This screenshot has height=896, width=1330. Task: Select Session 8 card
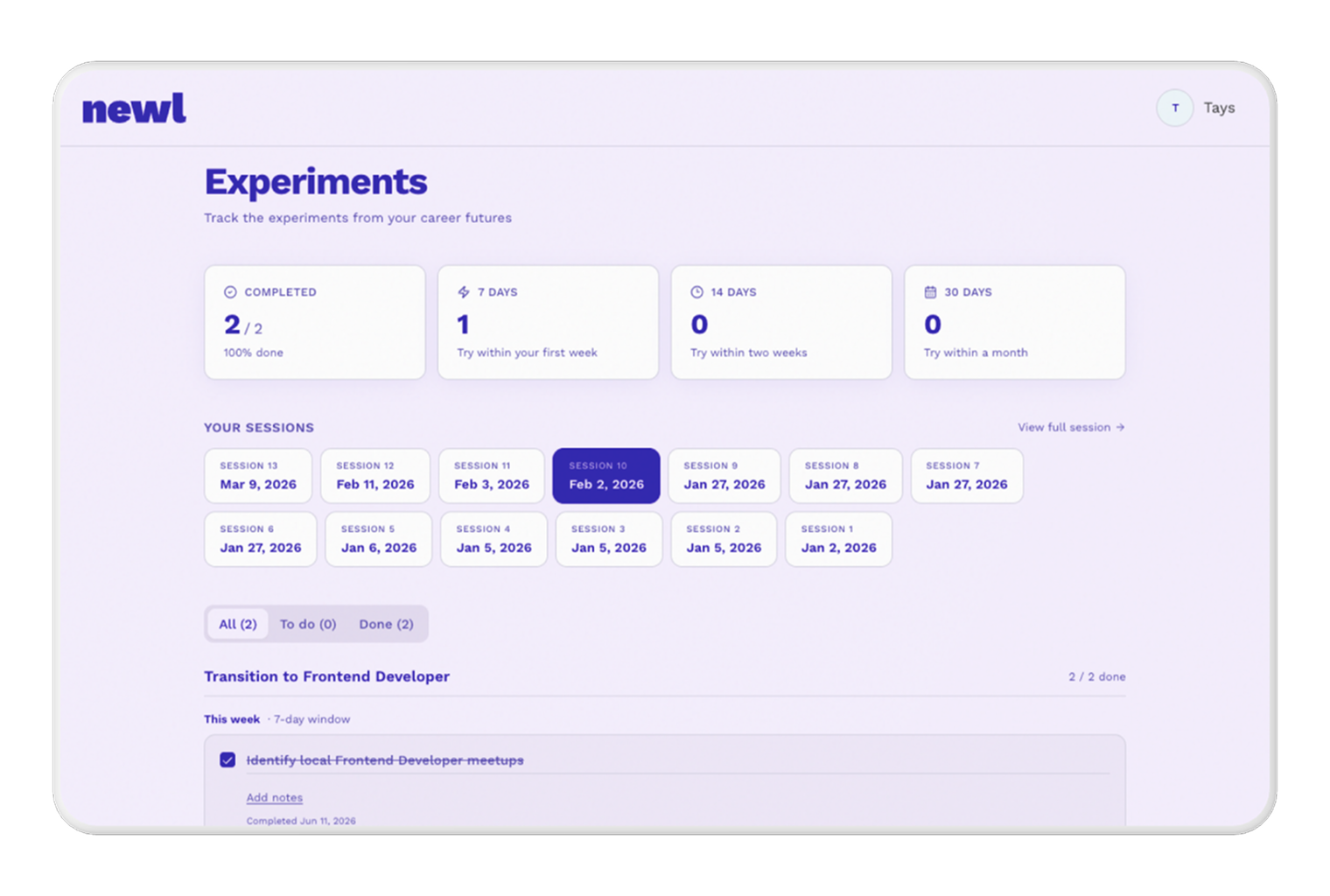[x=845, y=476]
